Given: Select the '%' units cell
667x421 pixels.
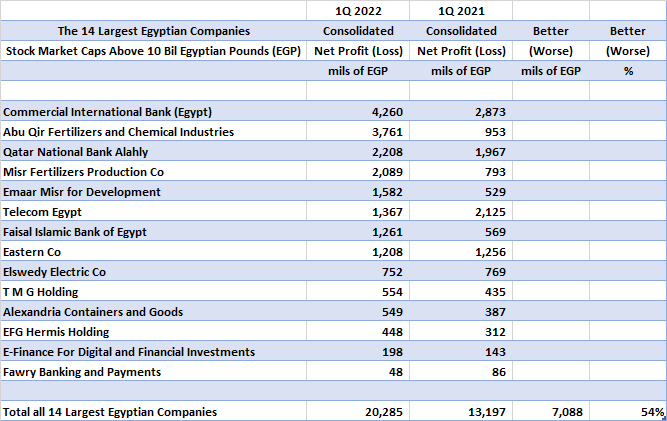Looking at the screenshot, I should [x=628, y=71].
